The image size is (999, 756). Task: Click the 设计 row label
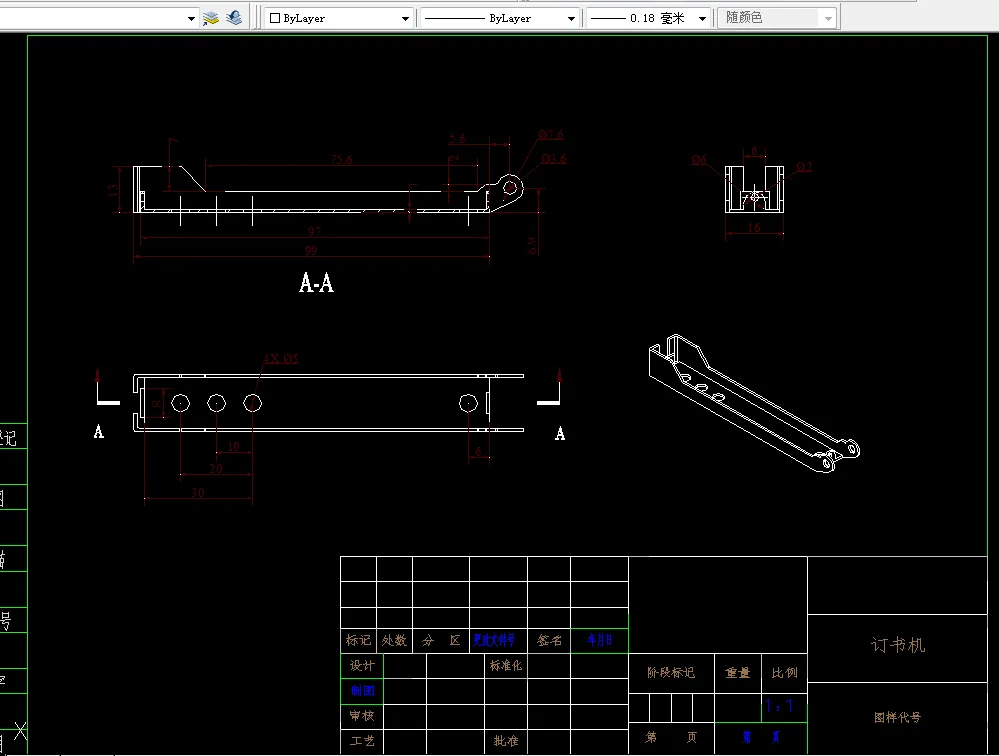pyautogui.click(x=362, y=666)
